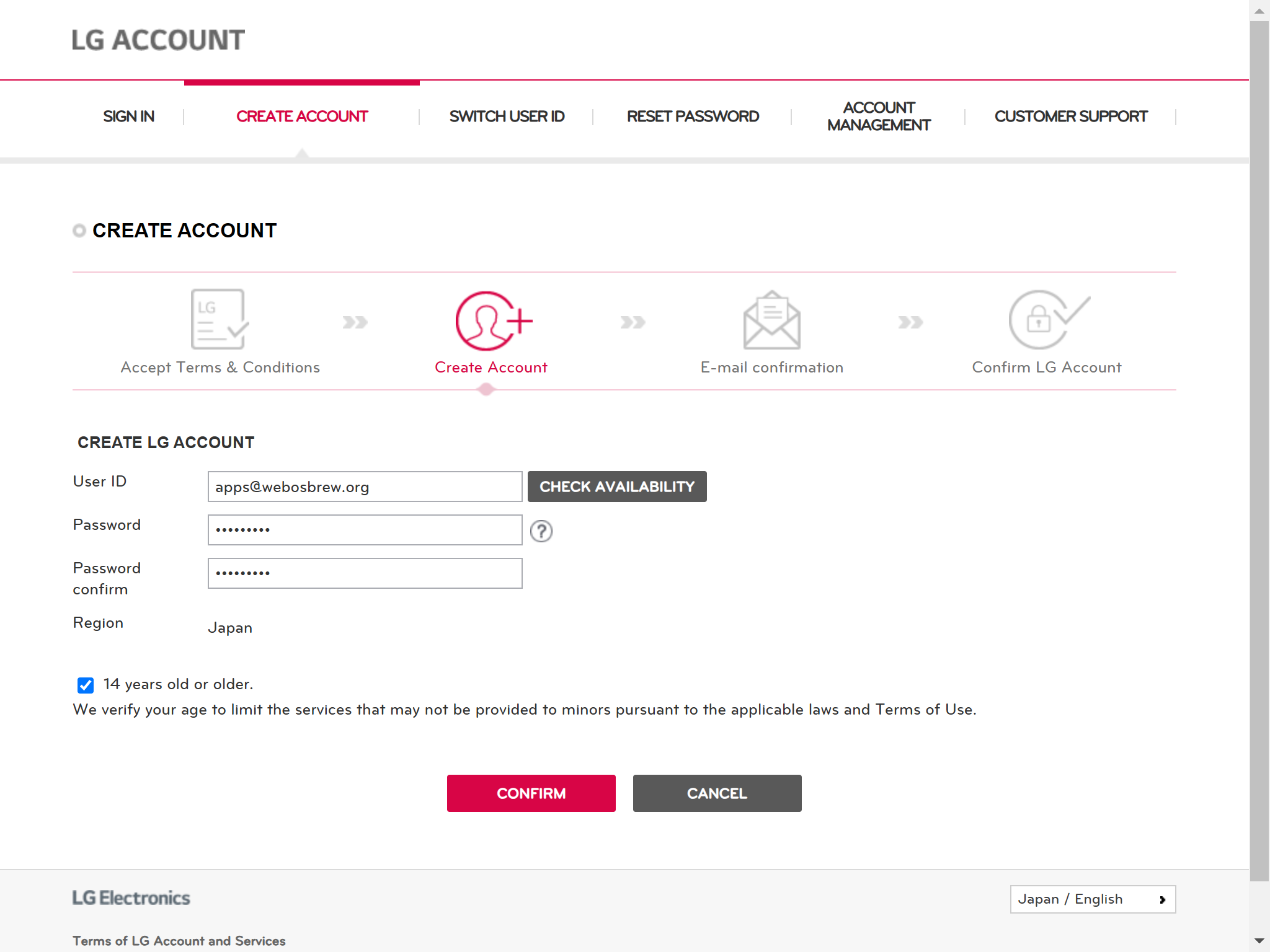Image resolution: width=1270 pixels, height=952 pixels.
Task: Click the '14 years old or older.' label
Action: point(179,684)
